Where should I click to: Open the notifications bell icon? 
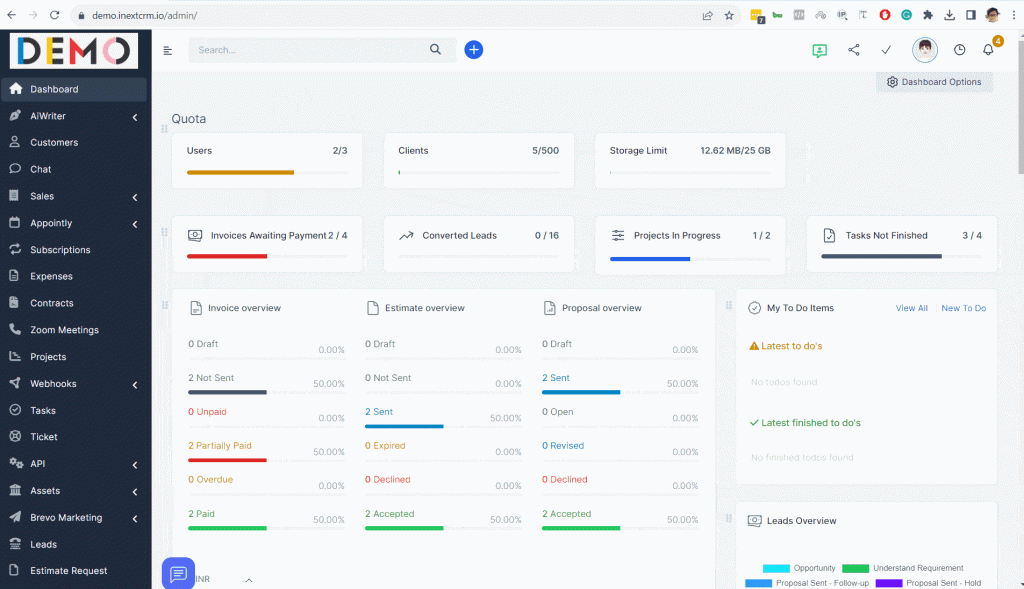[988, 50]
